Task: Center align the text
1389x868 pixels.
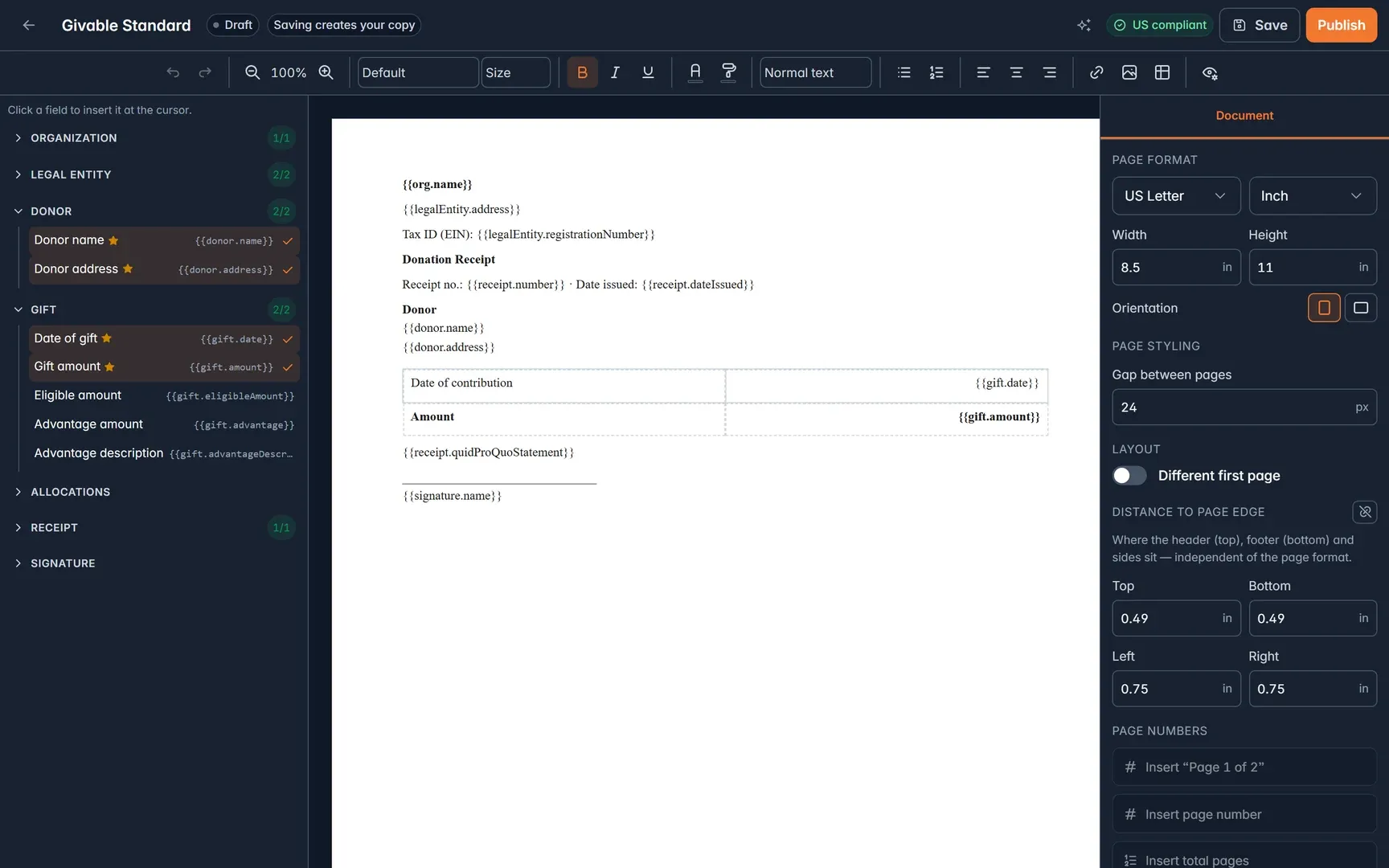Action: tap(1016, 72)
